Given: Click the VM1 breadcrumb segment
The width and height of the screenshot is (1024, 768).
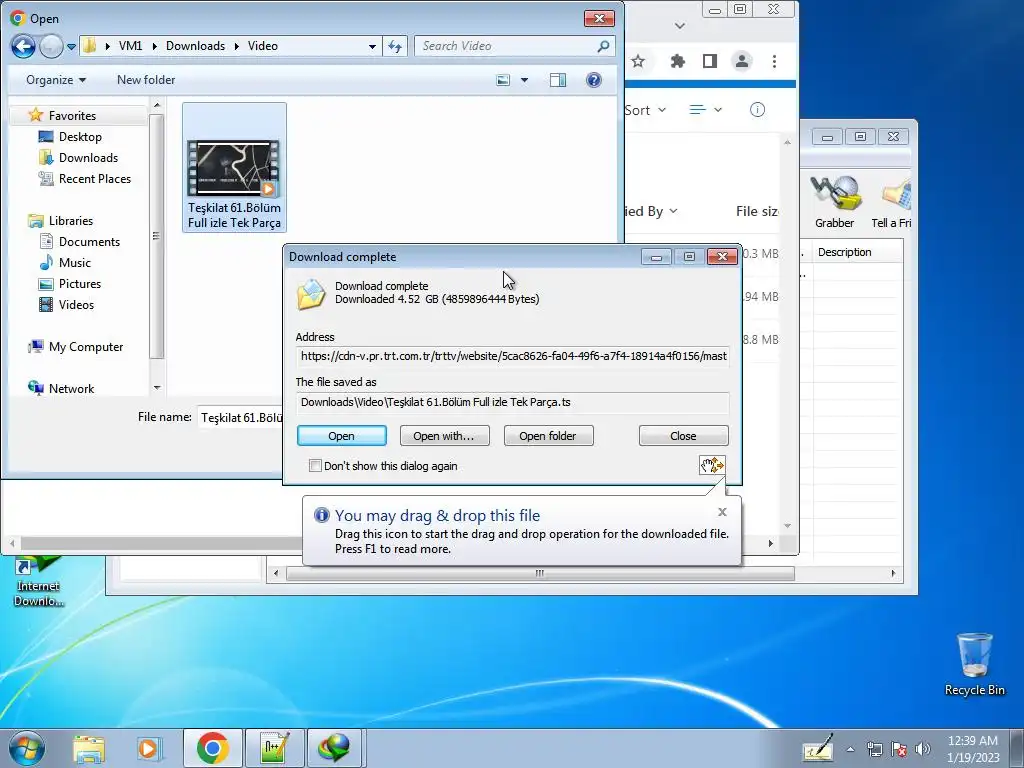Looking at the screenshot, I should 130,46.
